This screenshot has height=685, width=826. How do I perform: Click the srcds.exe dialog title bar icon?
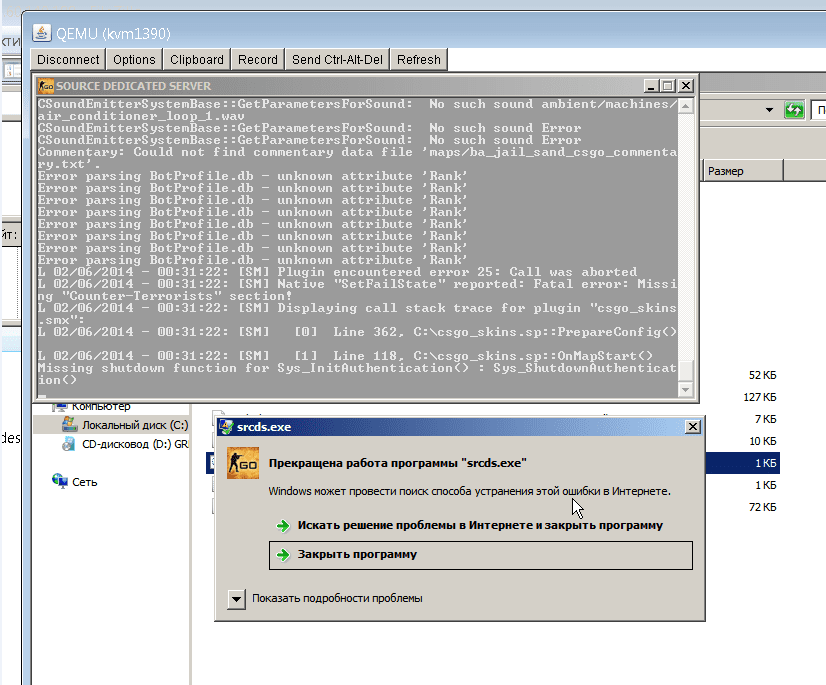click(227, 427)
